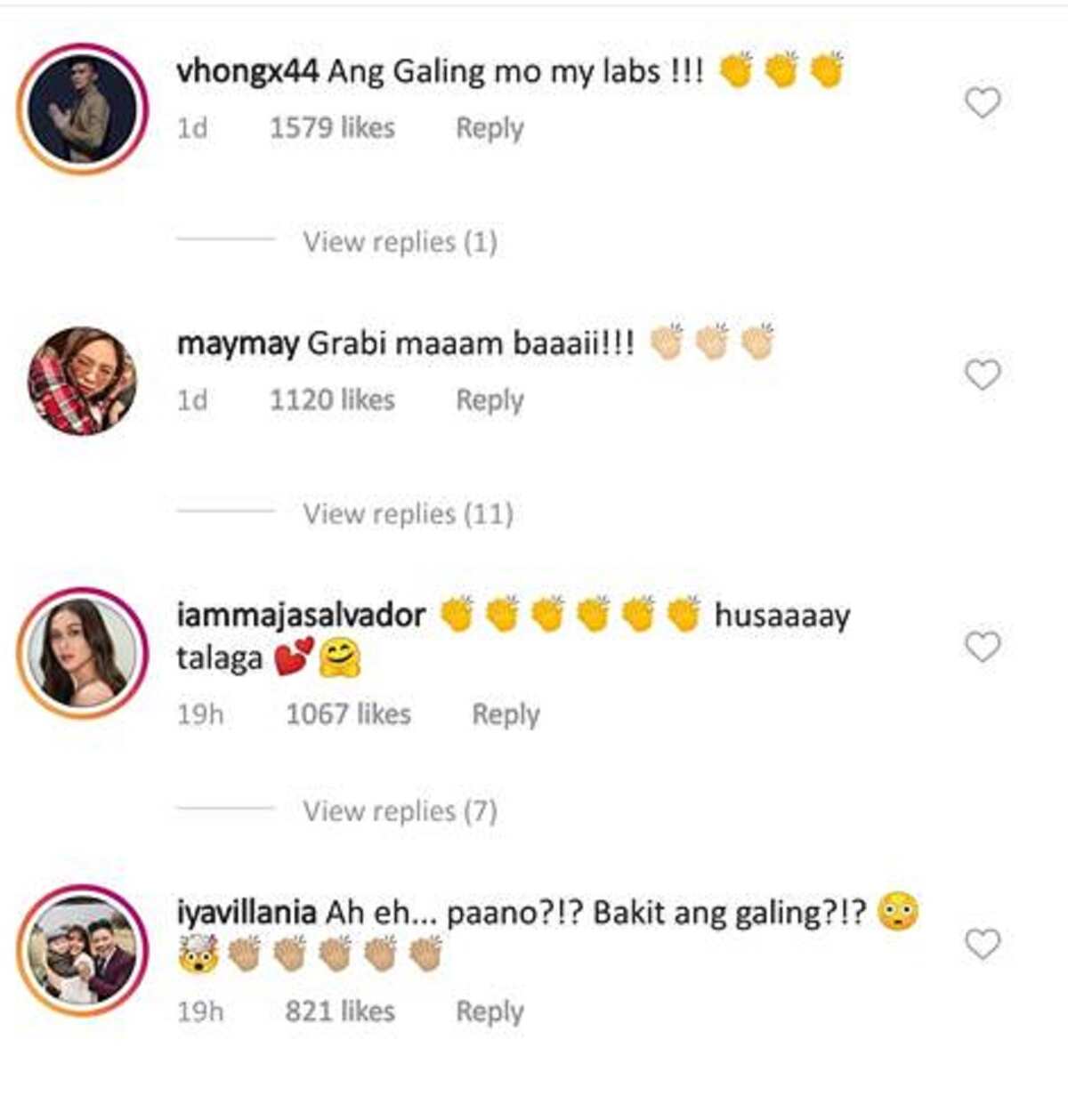Open vhongx44's profile picture

coord(83,109)
